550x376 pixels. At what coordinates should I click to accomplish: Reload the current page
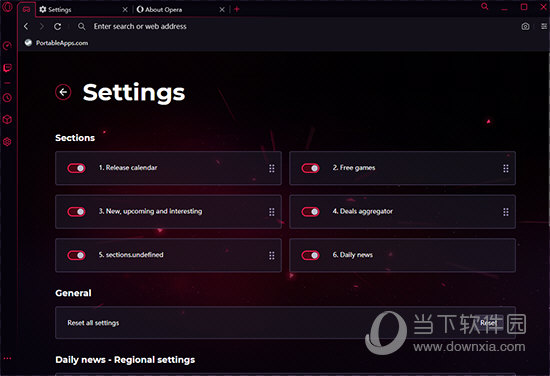(x=58, y=26)
